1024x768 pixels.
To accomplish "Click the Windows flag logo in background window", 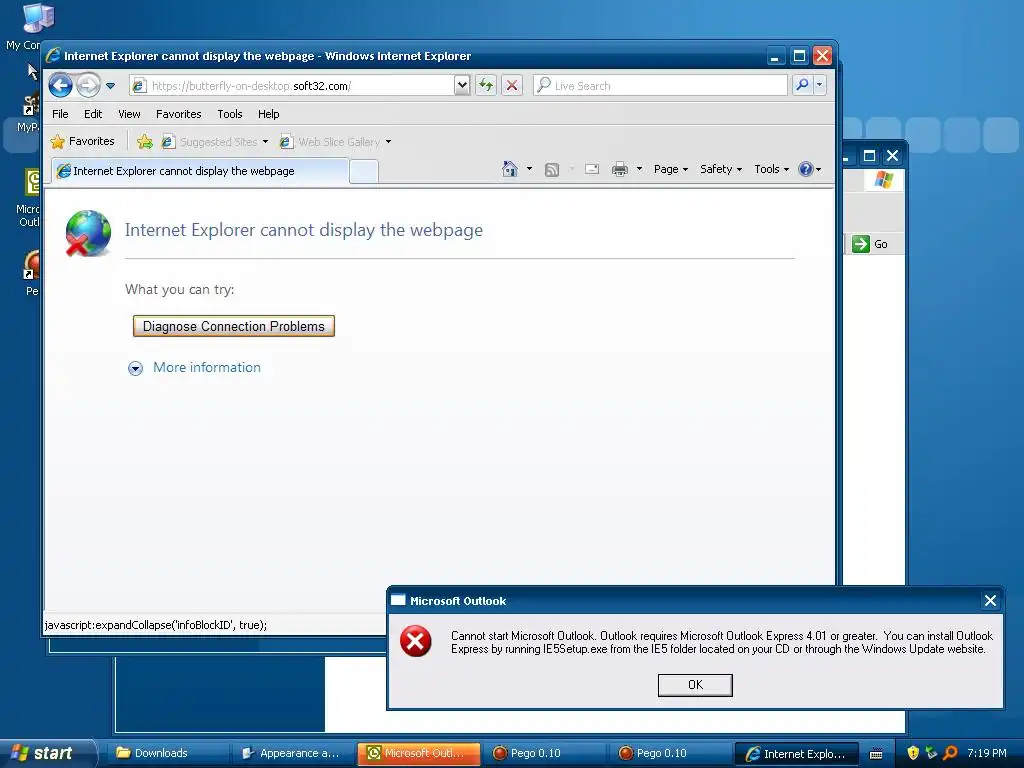I will (884, 180).
